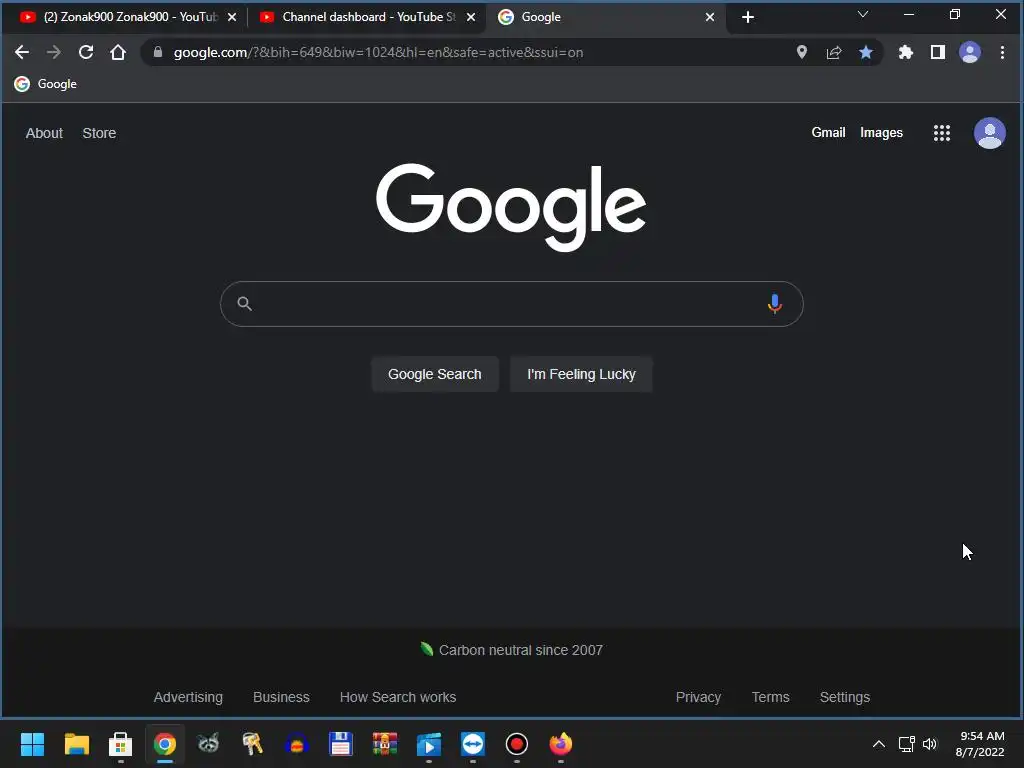Close the Google tab
Viewport: 1024px width, 768px height.
tap(710, 17)
